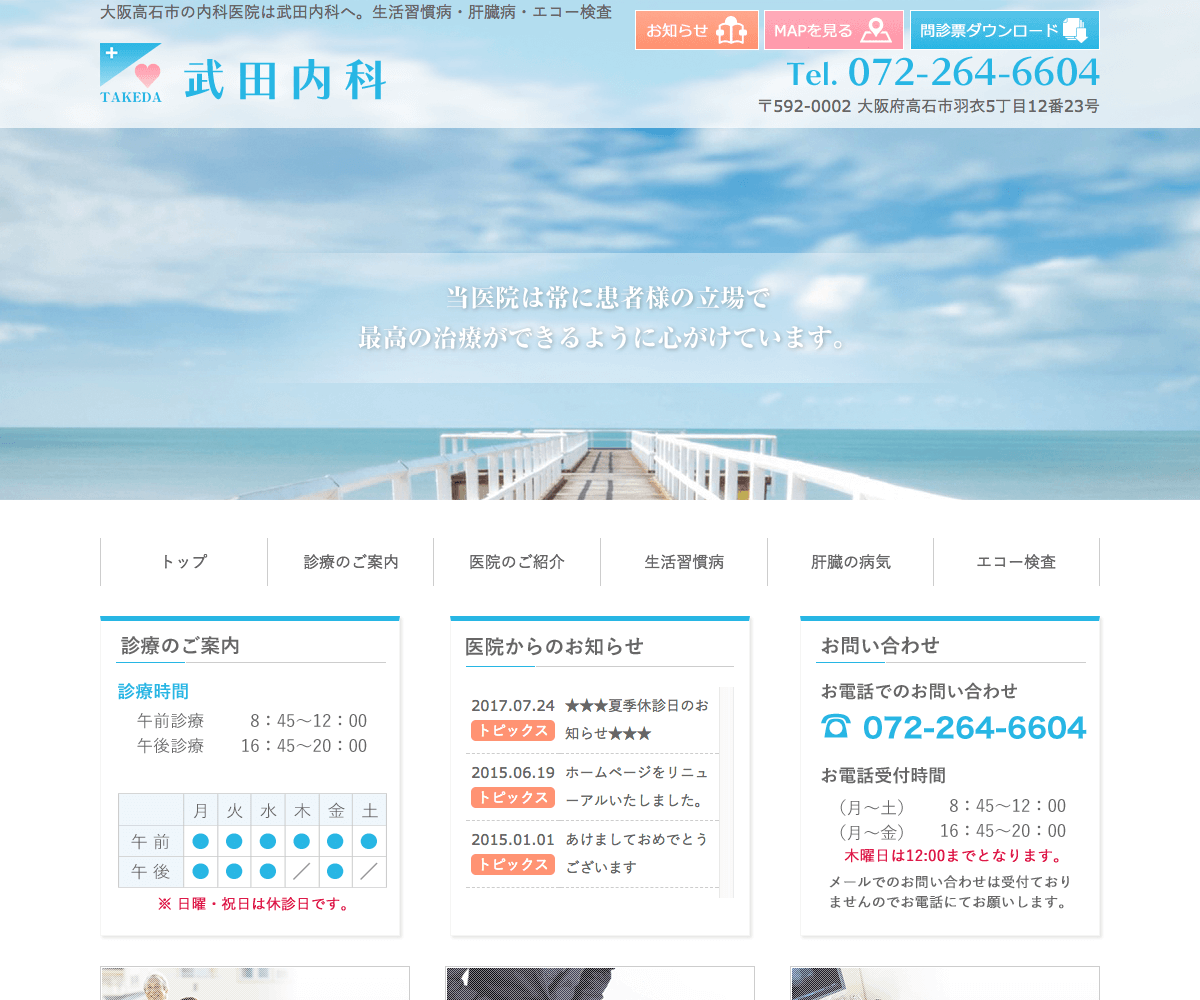Go to 医院のご紹介 page
This screenshot has width=1200, height=1000.
click(x=517, y=562)
